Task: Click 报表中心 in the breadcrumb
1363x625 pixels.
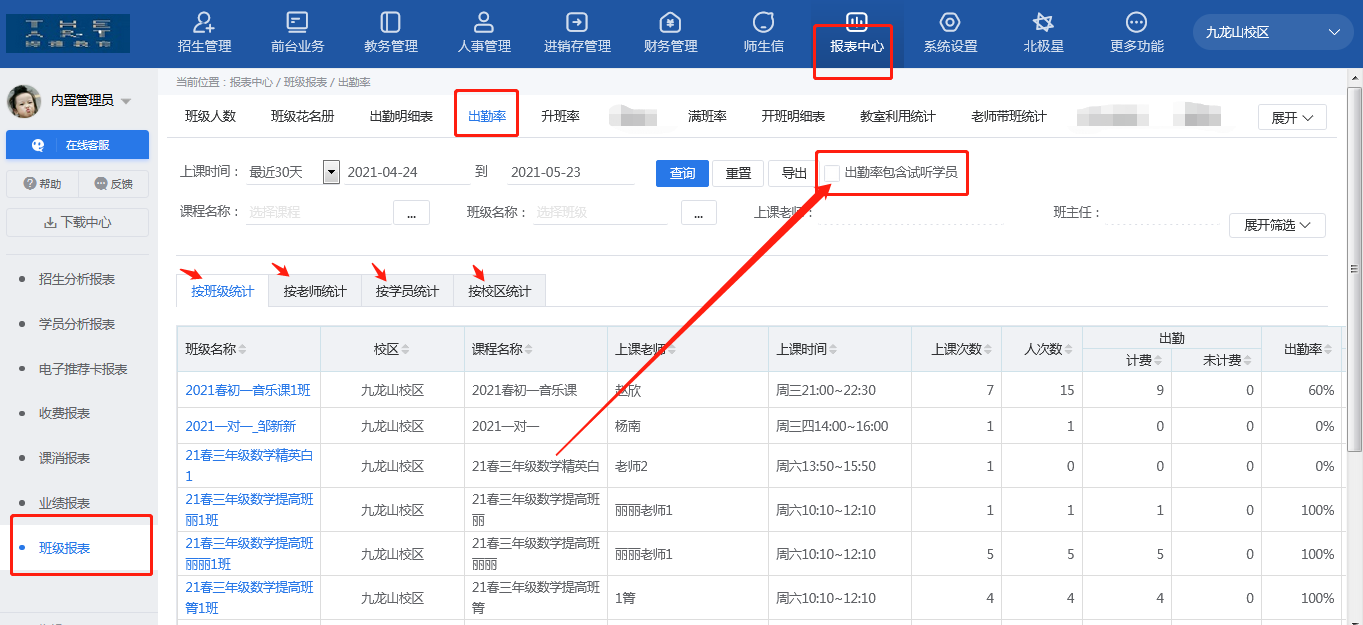Action: (x=250, y=82)
